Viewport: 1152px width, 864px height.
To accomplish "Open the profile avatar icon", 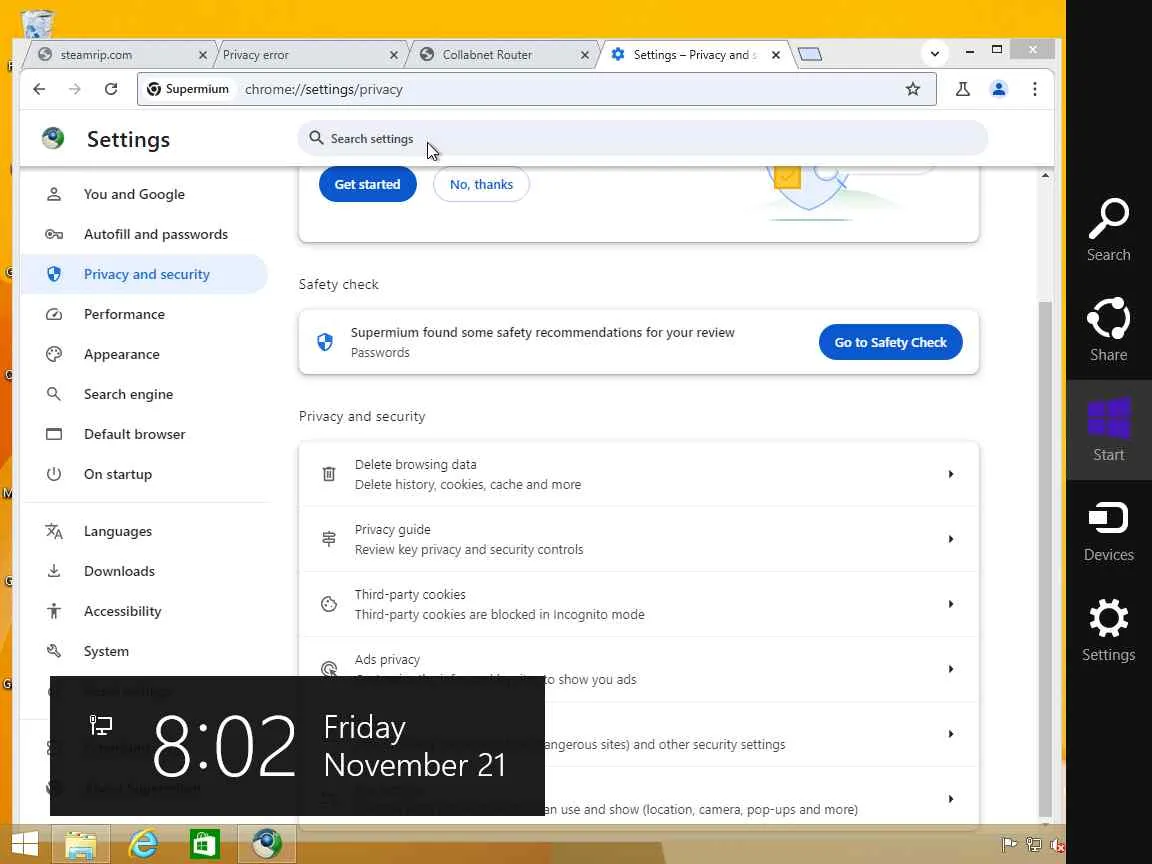I will pos(998,89).
